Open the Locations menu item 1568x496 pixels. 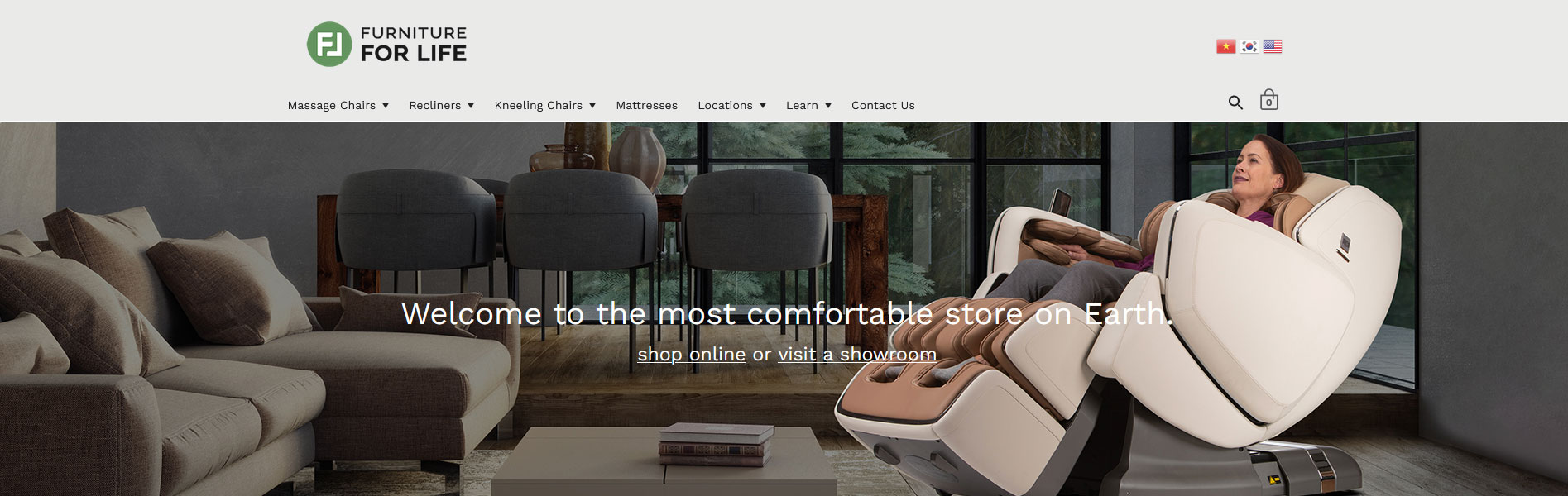[x=725, y=105]
